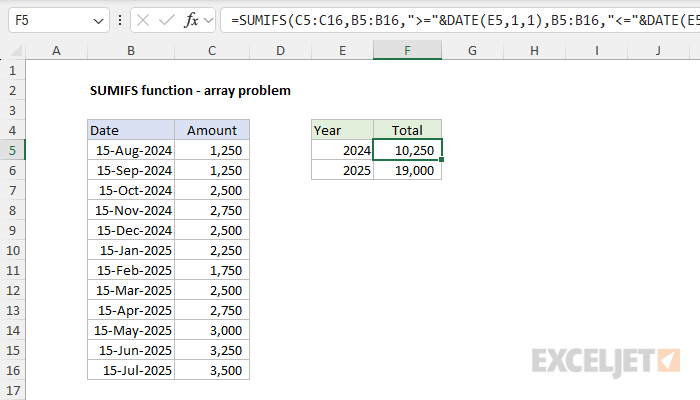The image size is (700, 400).
Task: Click the Date header cell
Action: 131,130
